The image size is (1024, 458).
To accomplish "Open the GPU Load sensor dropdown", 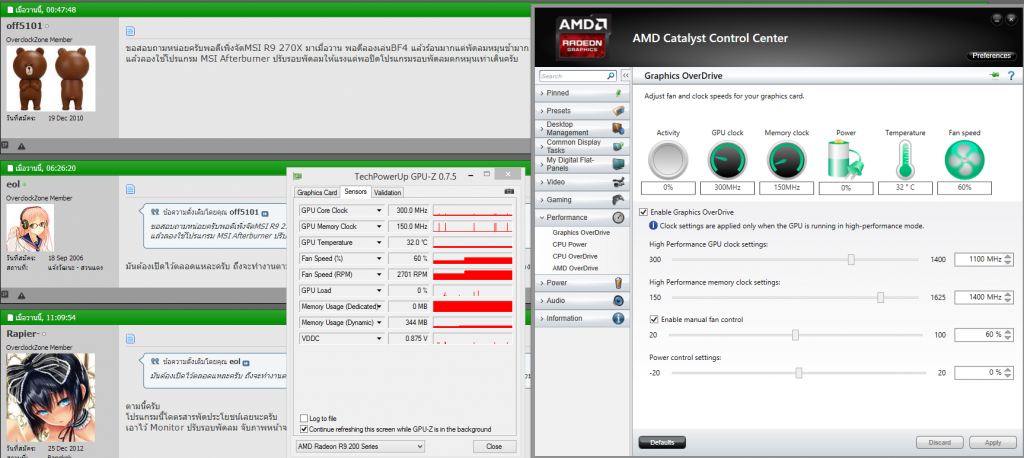I will pyautogui.click(x=379, y=291).
